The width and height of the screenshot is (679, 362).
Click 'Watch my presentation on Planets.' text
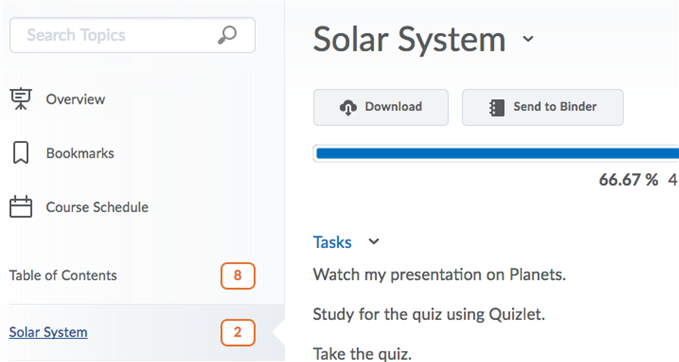point(440,275)
